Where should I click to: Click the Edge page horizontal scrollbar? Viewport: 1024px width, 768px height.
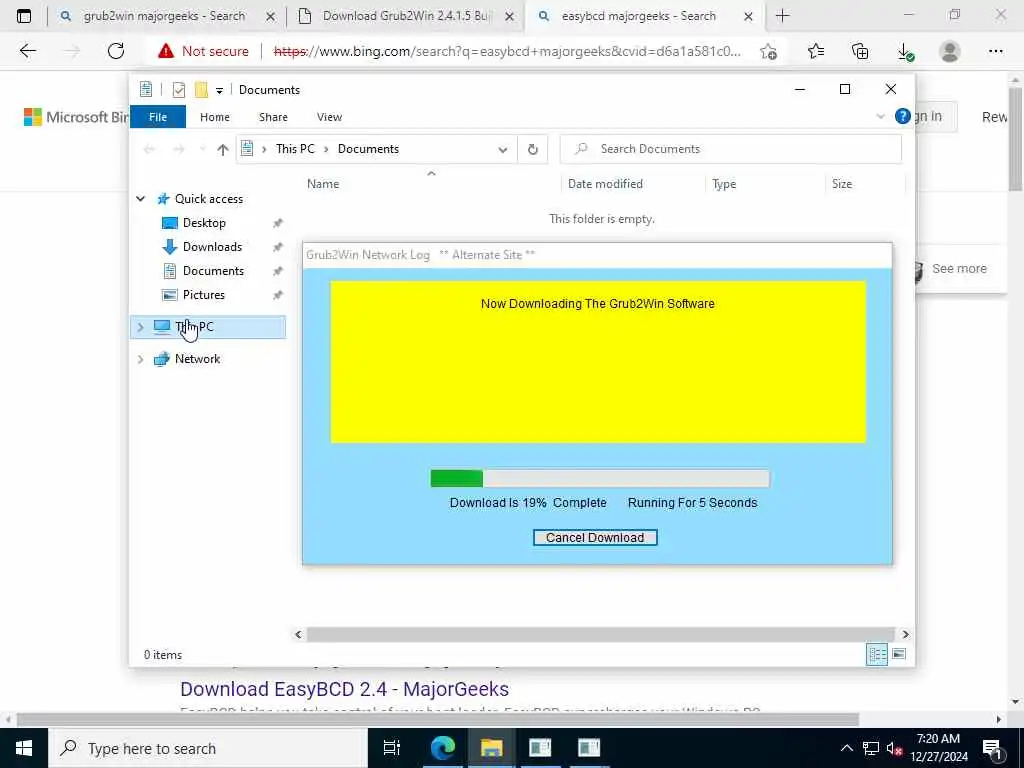click(x=438, y=719)
